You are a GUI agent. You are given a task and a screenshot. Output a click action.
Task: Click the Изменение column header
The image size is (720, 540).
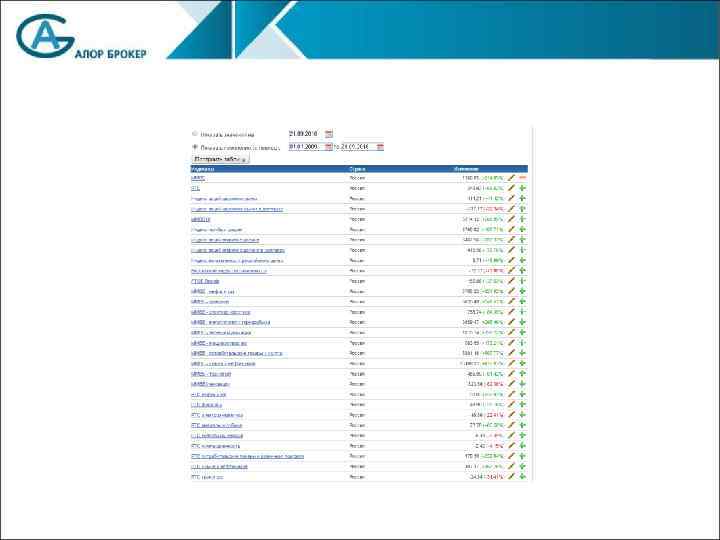(466, 169)
